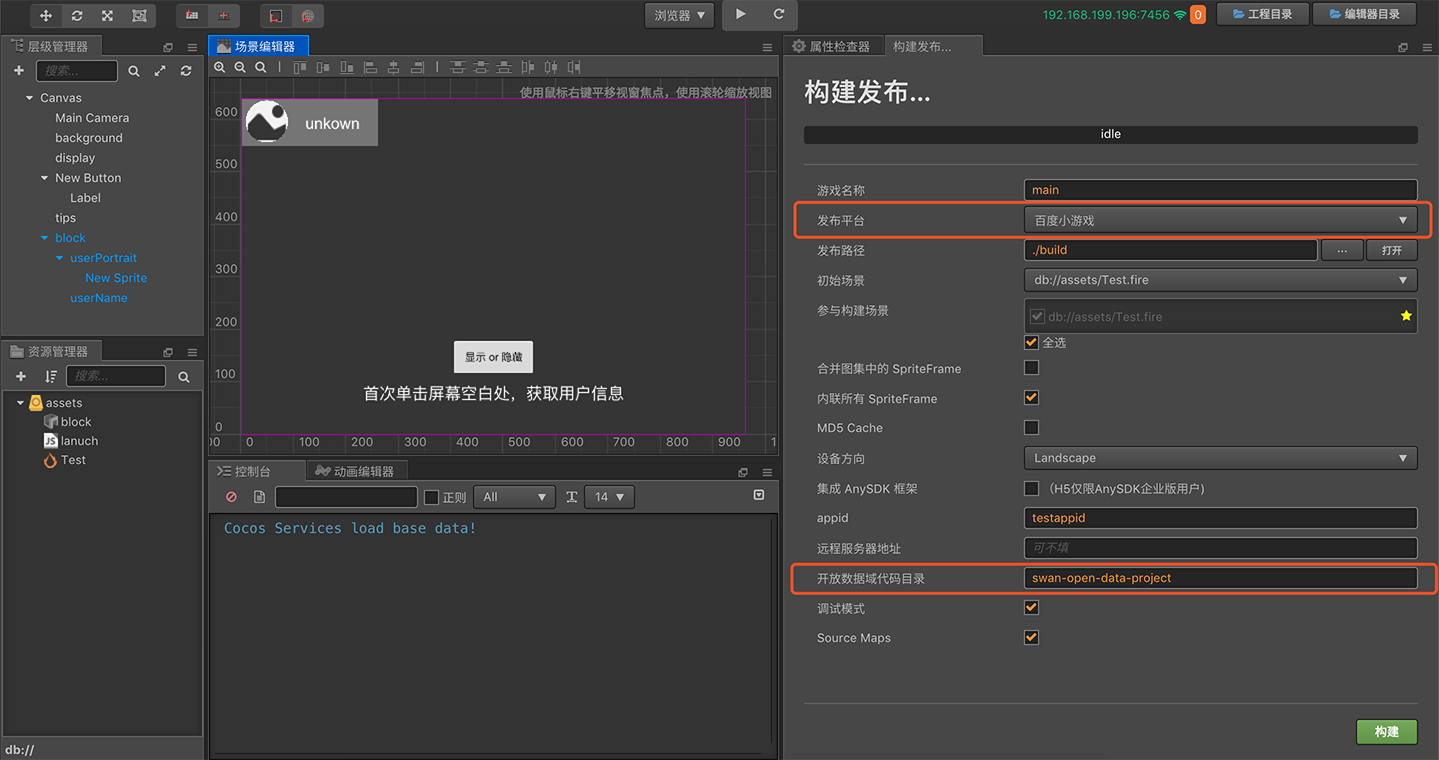
Task: Open the 初始场景 start scene dropdown
Action: click(x=1220, y=280)
